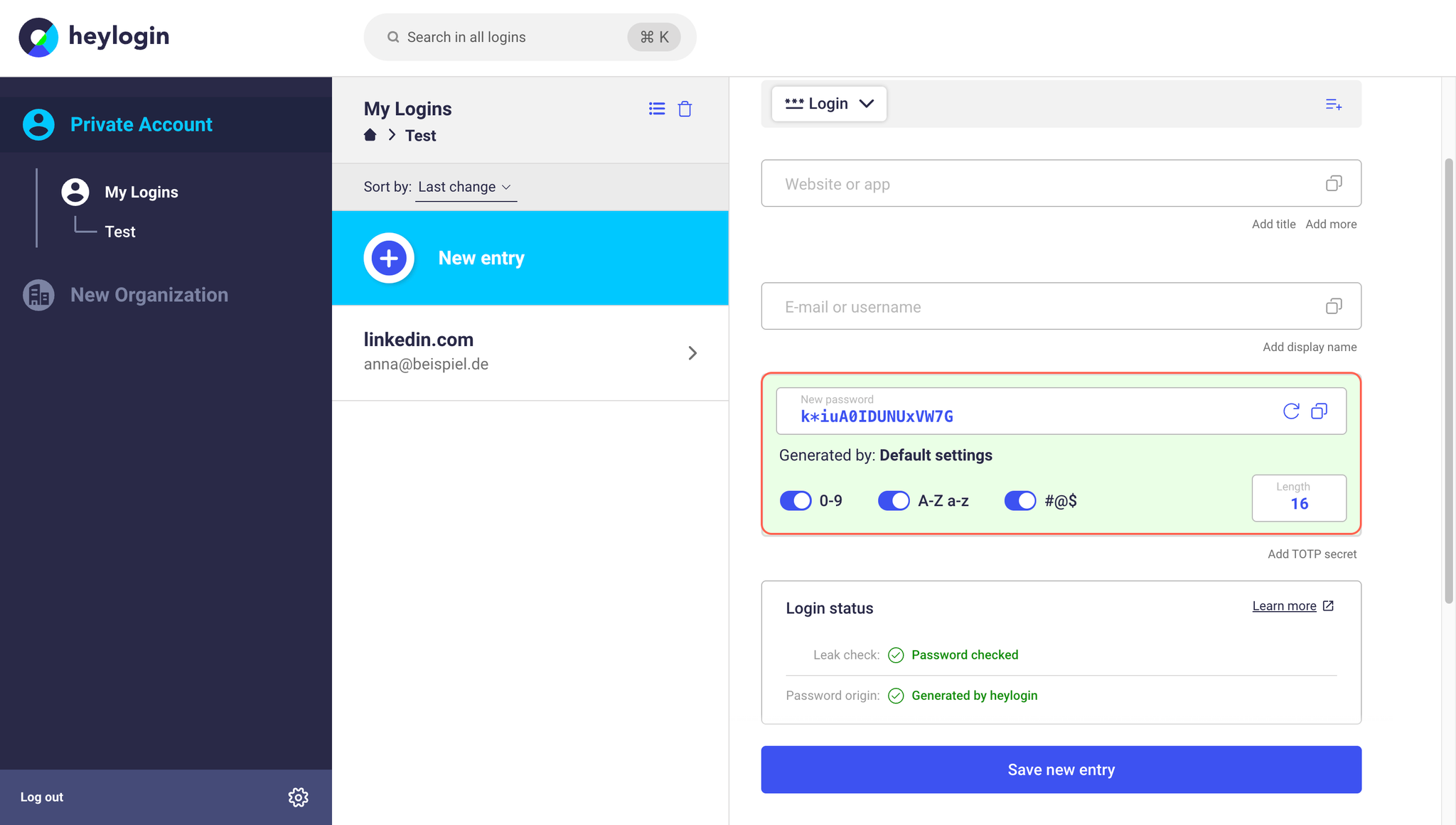Click the home breadcrumb icon
1456x825 pixels.
(370, 135)
